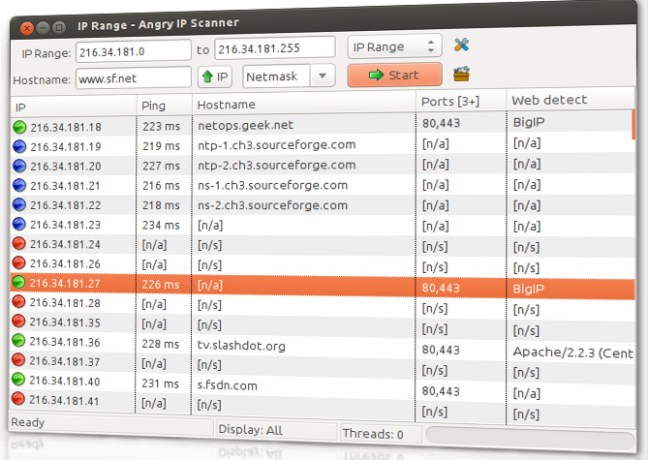Click the blue status dot for 216.34.181.19
Image resolution: width=648 pixels, height=460 pixels.
(x=19, y=146)
